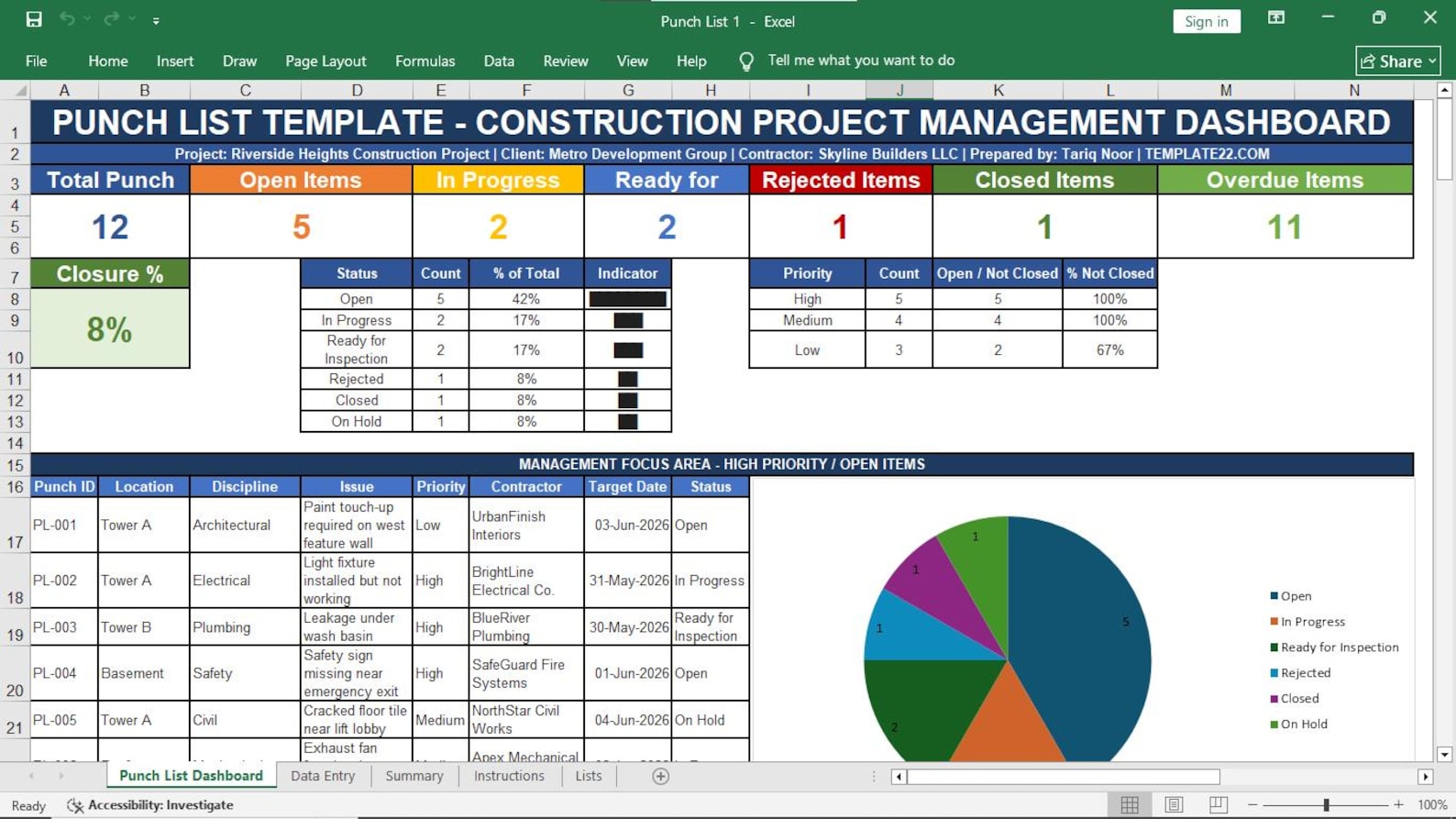This screenshot has width=1456, height=819.
Task: Select Normal view icon in status bar
Action: point(1130,804)
